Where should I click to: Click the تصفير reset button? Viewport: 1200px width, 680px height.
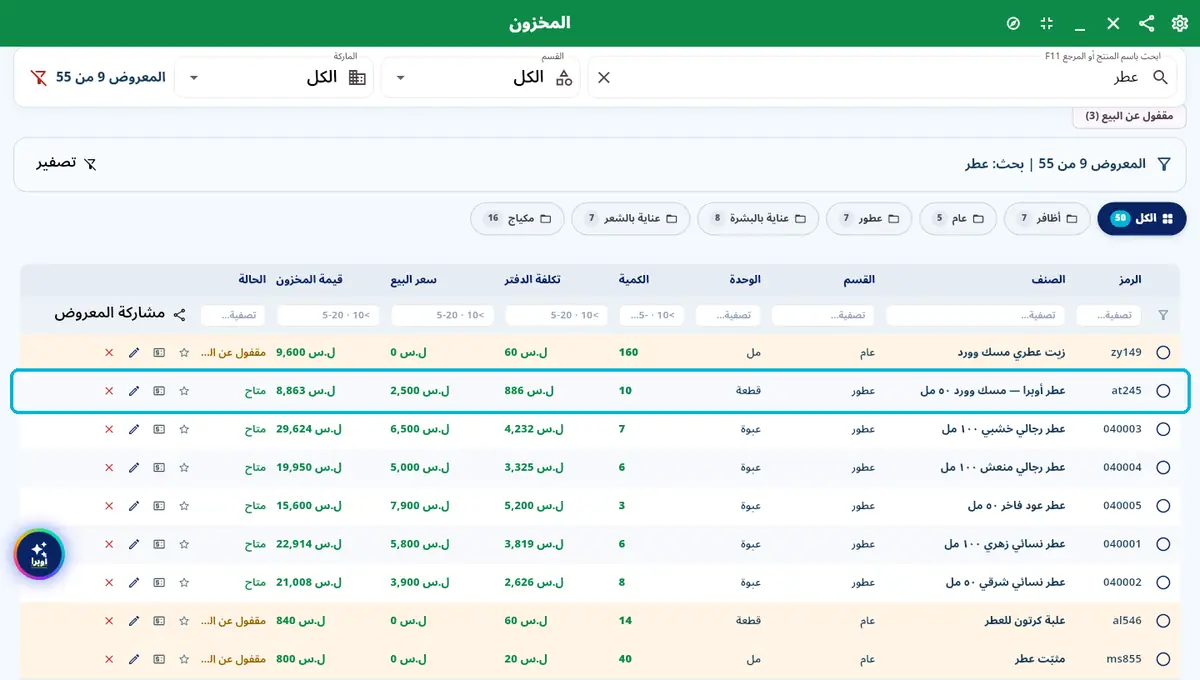[x=67, y=164]
